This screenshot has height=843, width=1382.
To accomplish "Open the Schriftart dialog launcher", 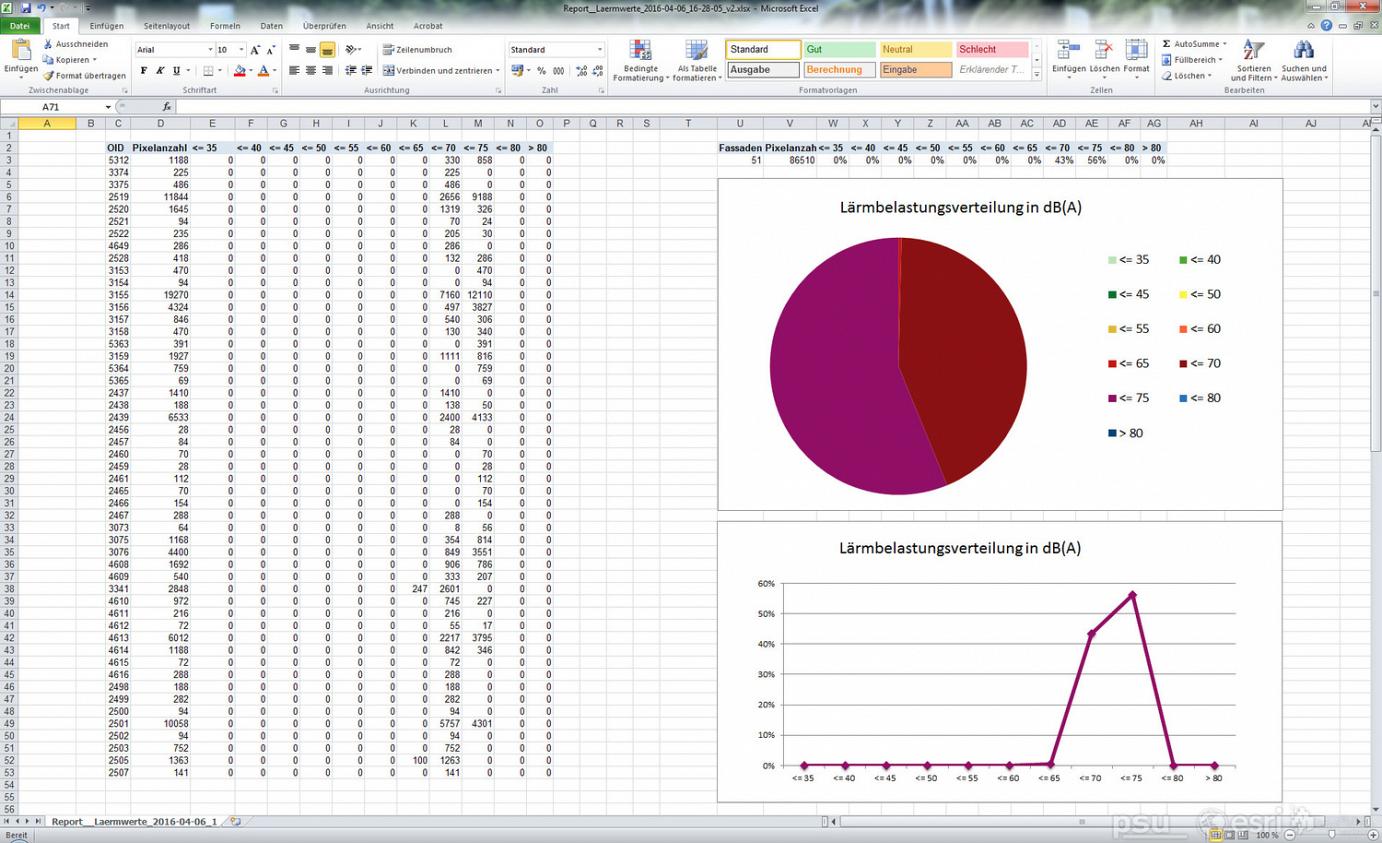I will [275, 91].
